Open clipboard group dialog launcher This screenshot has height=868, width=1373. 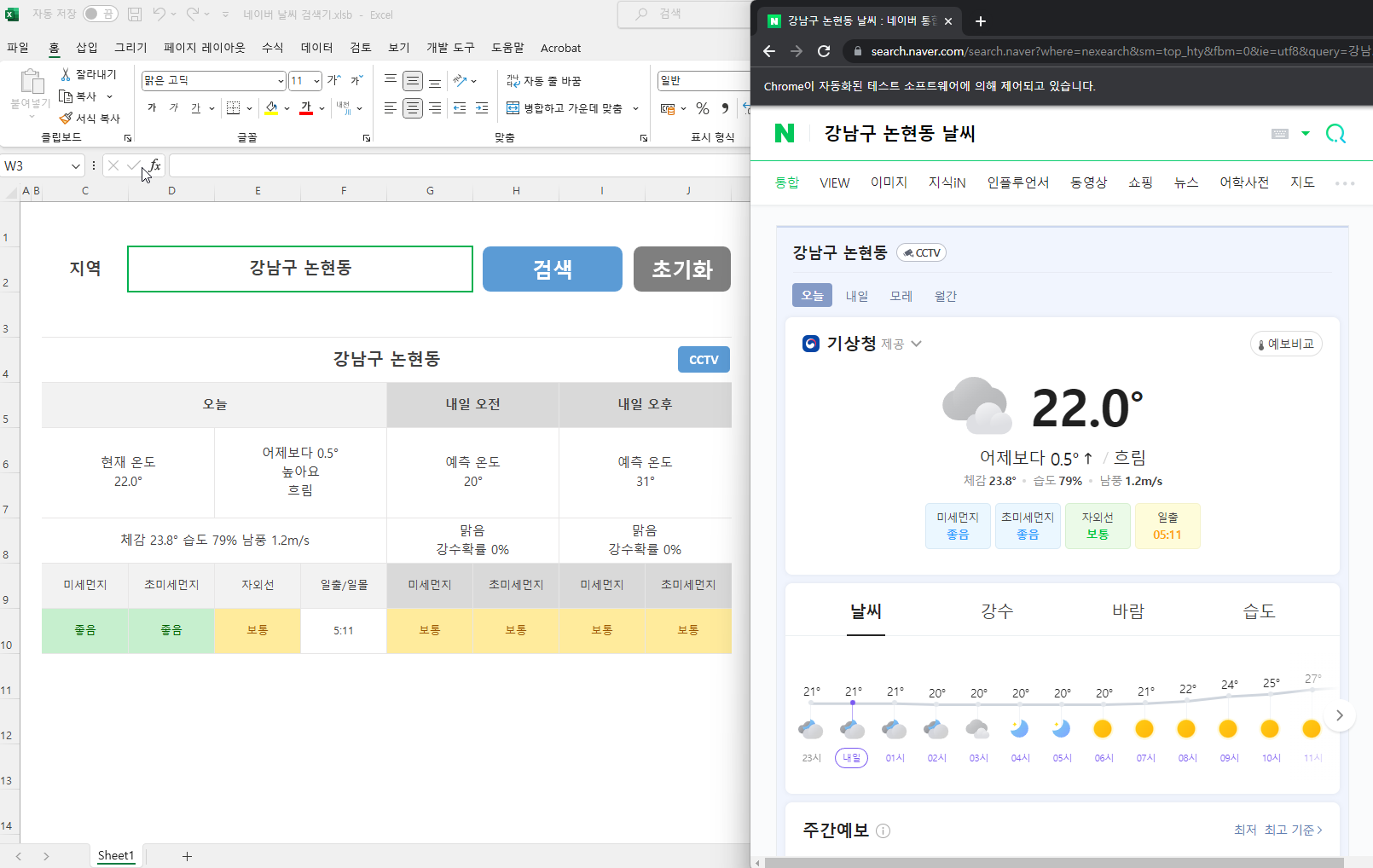coord(128,137)
